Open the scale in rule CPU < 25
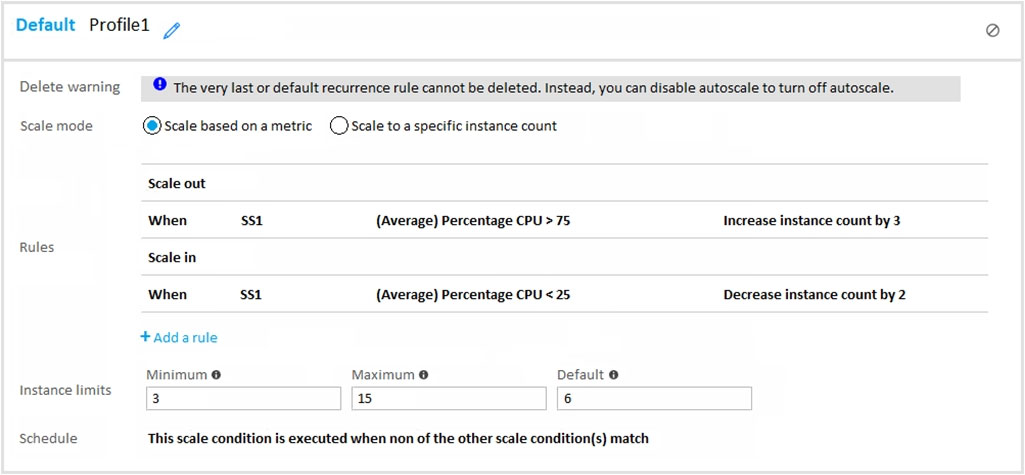The image size is (1025, 475). pos(565,294)
